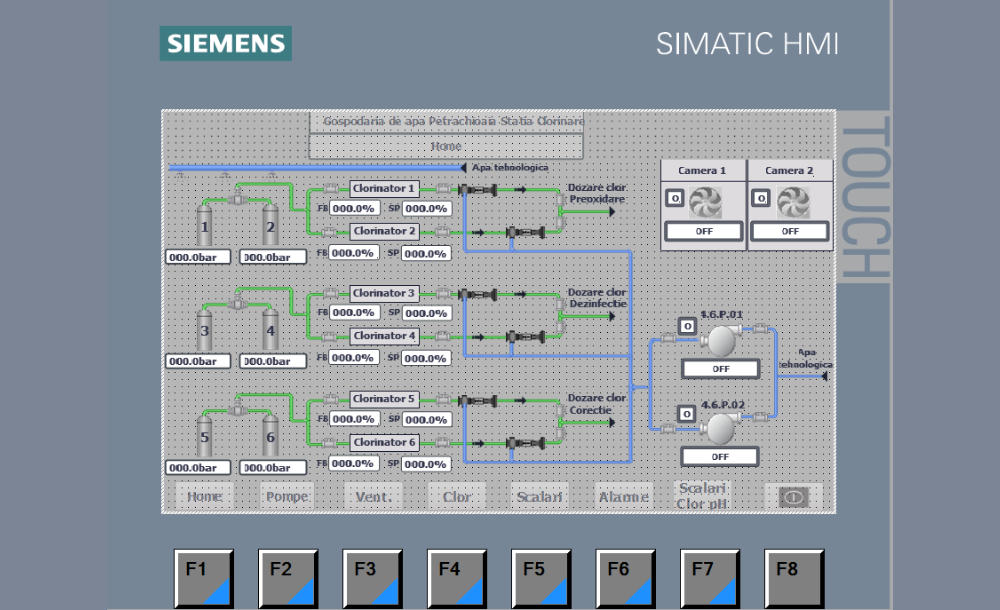Screen dimensions: 1000x610
Task: Click chlorine cylinder number 2
Action: pyautogui.click(x=270, y=224)
